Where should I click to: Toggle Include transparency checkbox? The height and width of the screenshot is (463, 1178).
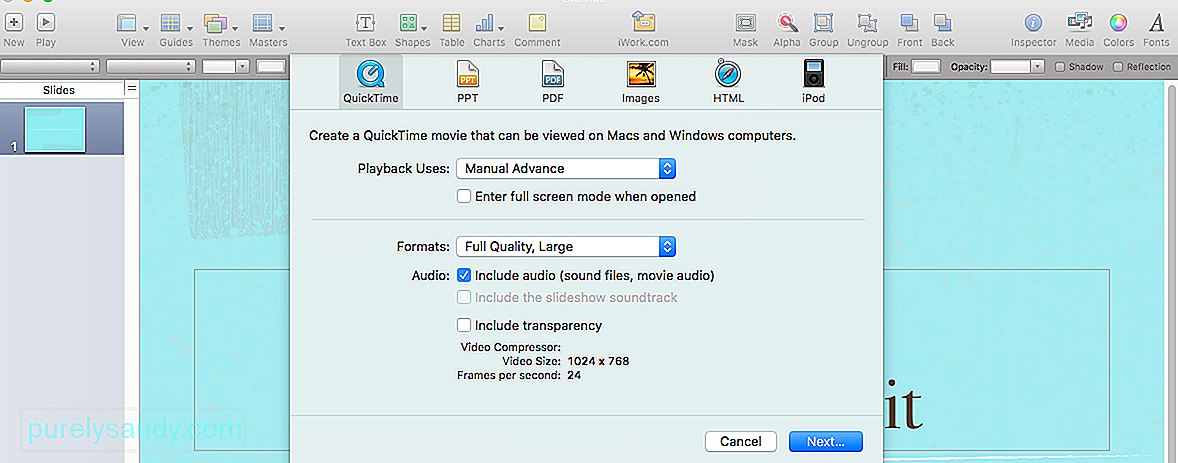[464, 325]
